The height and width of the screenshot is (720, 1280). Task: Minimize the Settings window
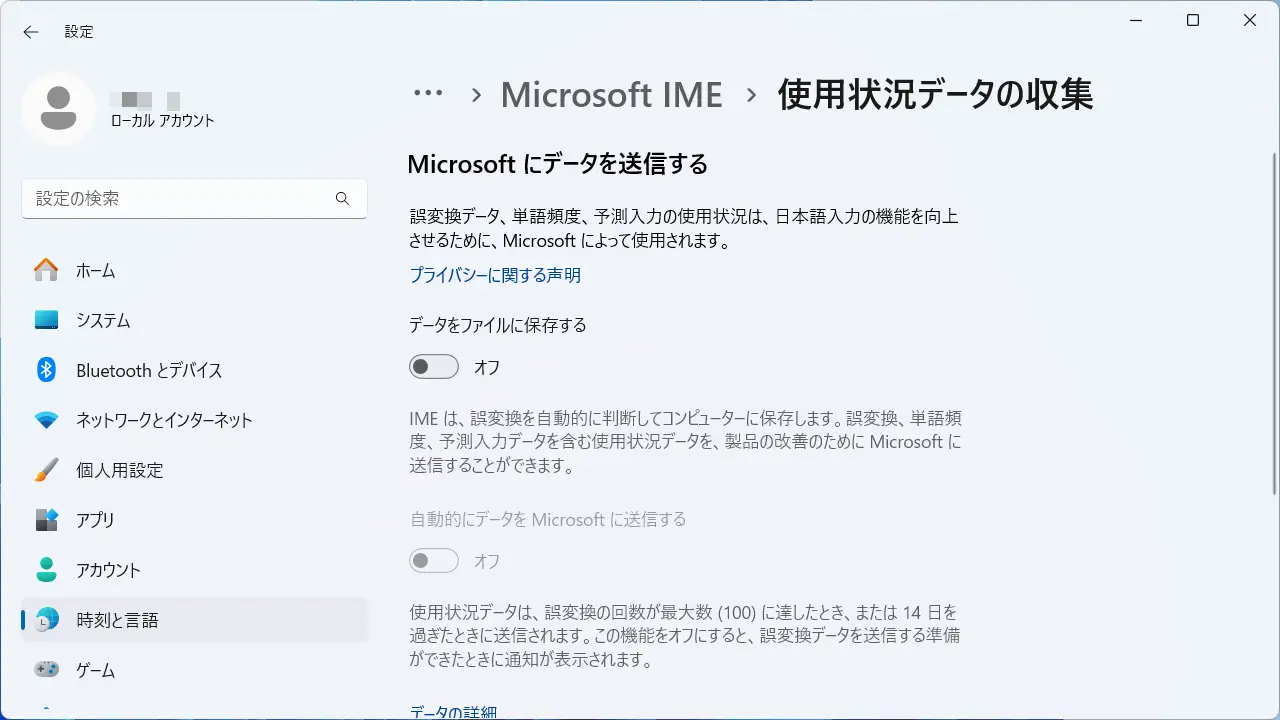pyautogui.click(x=1136, y=20)
